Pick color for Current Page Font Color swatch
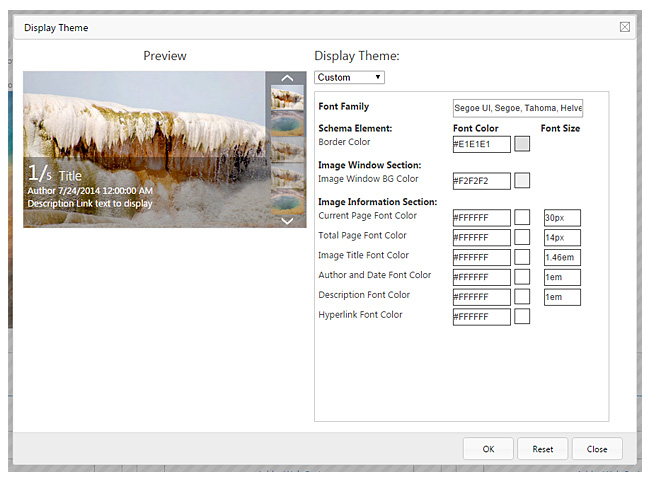Screen dimensions: 650x486 coord(522,217)
